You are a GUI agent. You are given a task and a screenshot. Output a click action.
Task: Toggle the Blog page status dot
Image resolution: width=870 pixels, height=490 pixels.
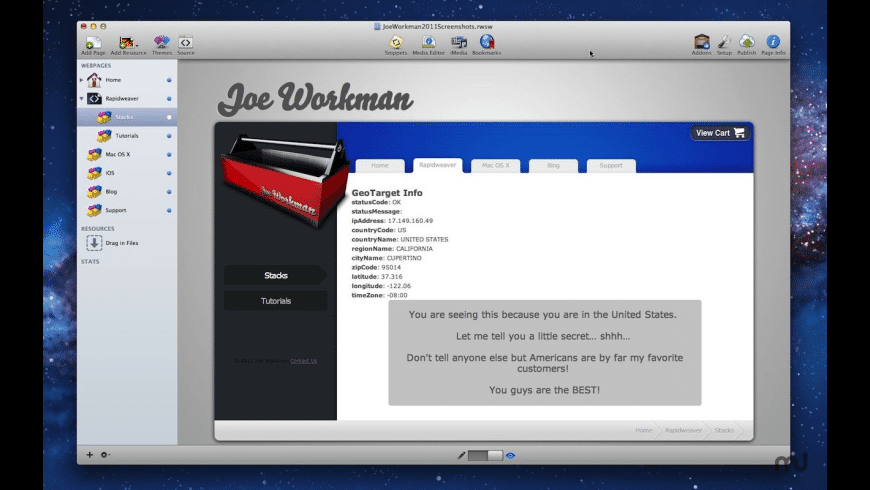169,191
